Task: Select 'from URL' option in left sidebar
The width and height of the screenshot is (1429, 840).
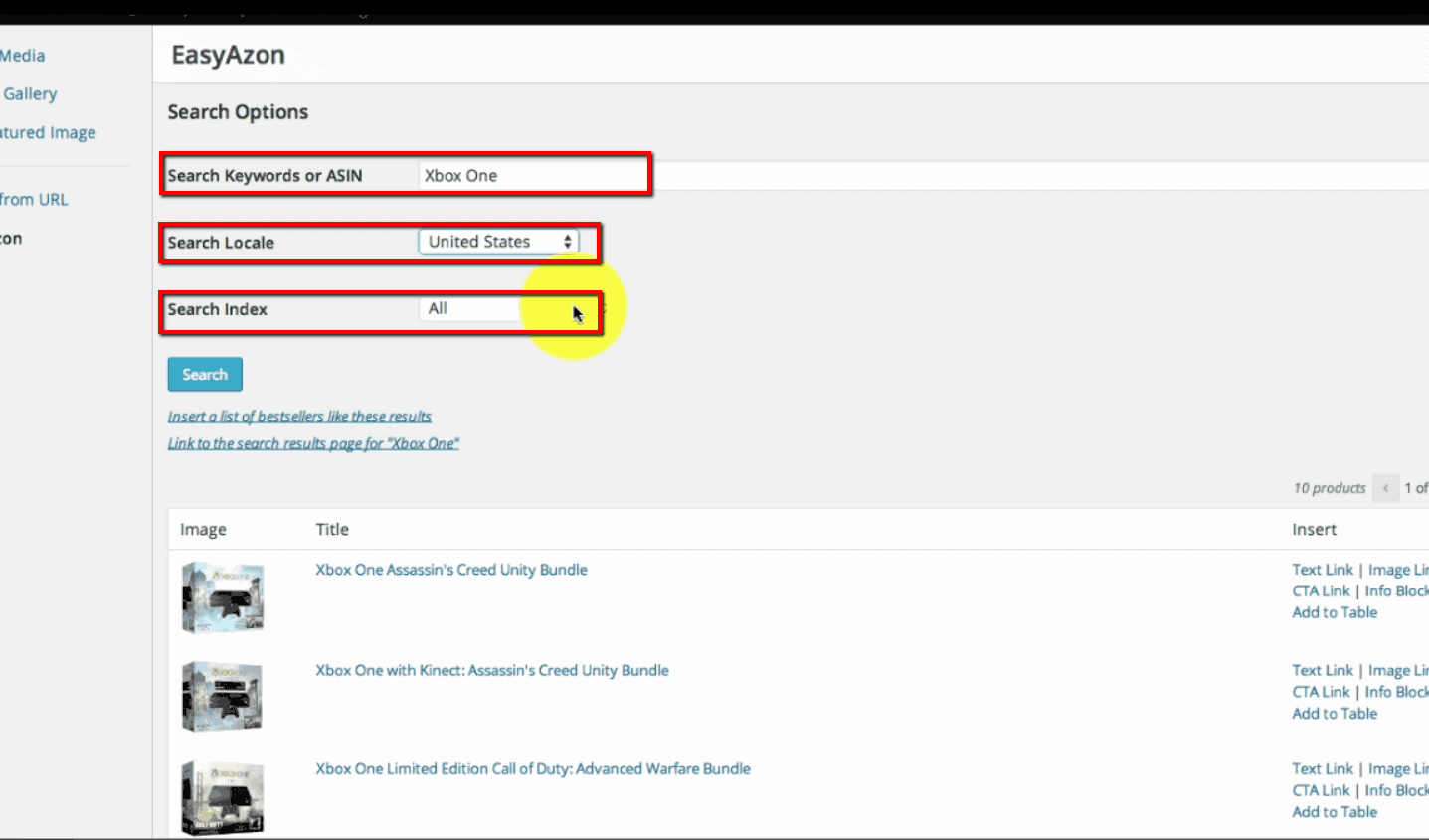Action: coord(34,199)
